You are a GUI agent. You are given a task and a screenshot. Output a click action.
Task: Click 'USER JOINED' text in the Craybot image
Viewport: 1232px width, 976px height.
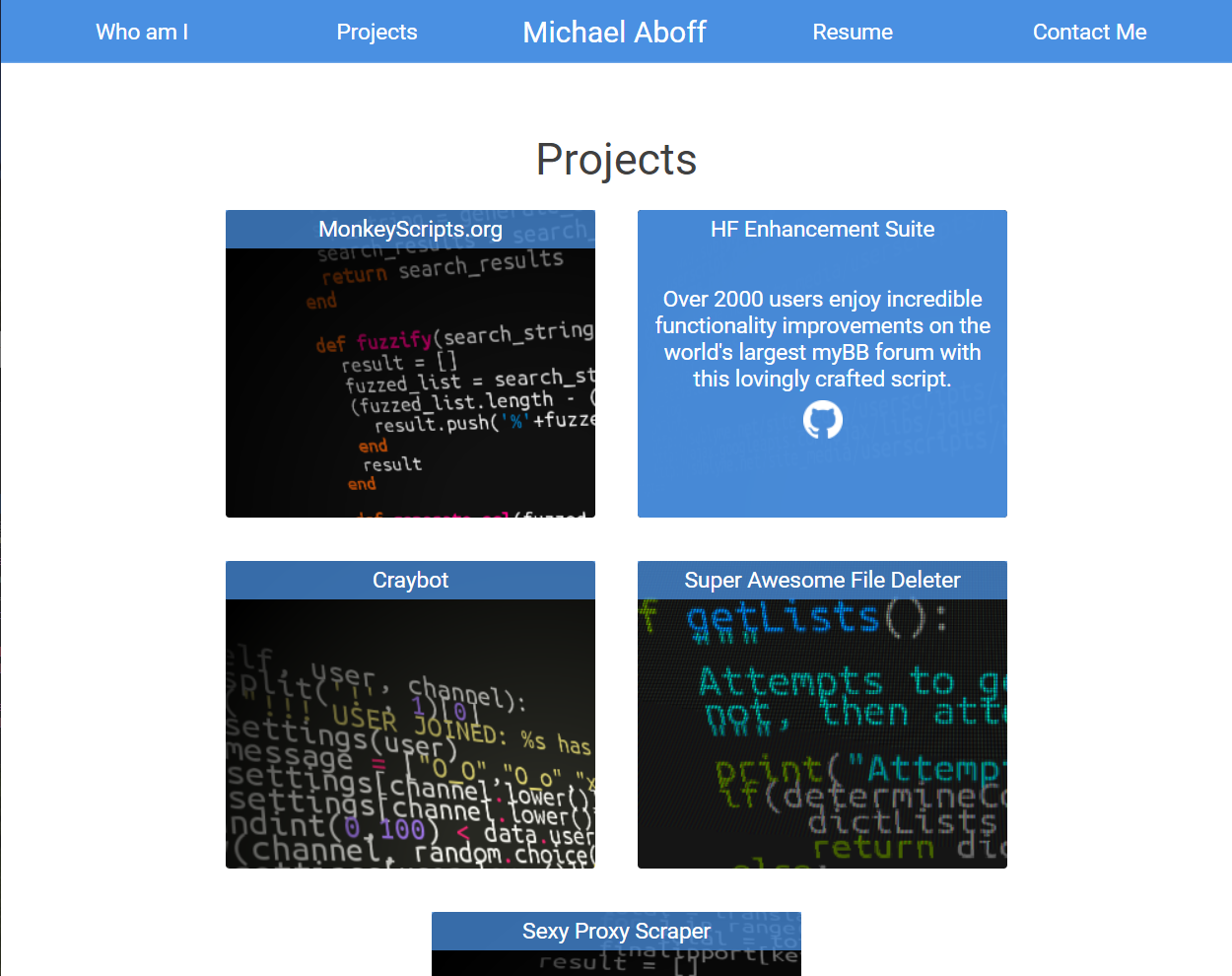tap(414, 723)
